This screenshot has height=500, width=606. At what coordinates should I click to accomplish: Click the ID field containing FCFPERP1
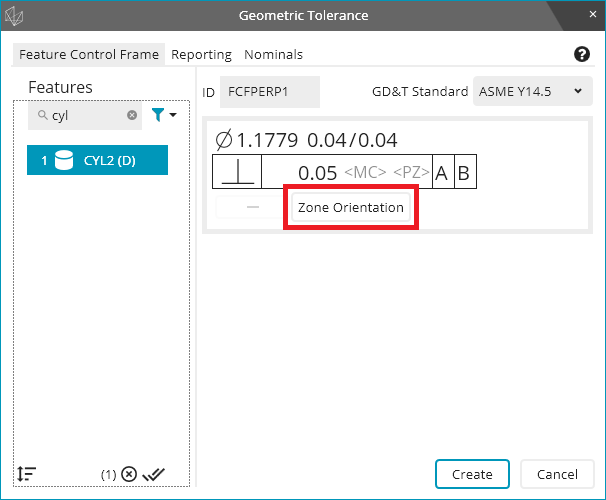tap(269, 92)
